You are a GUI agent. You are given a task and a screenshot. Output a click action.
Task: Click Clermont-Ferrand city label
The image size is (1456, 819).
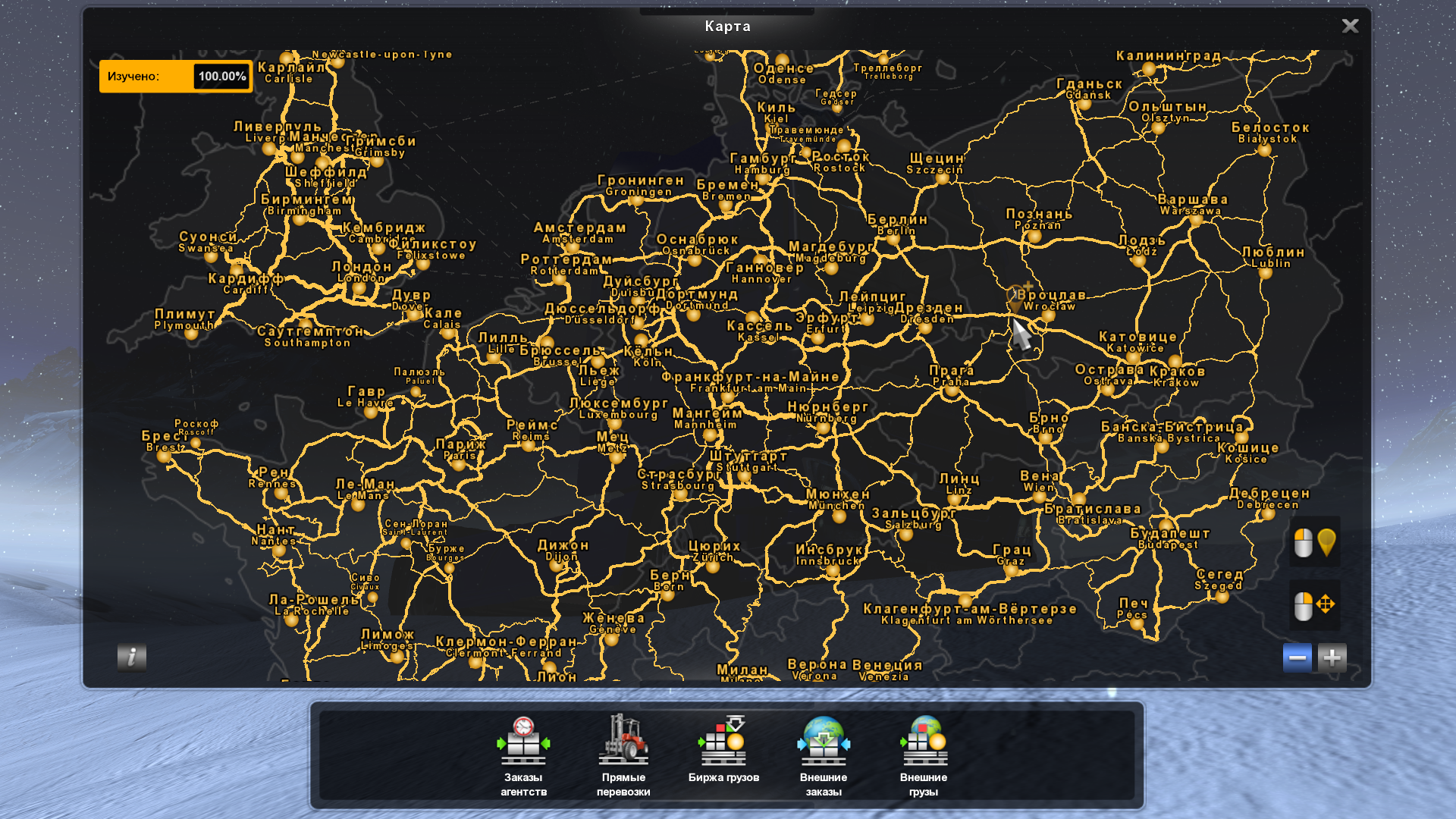coord(504,653)
